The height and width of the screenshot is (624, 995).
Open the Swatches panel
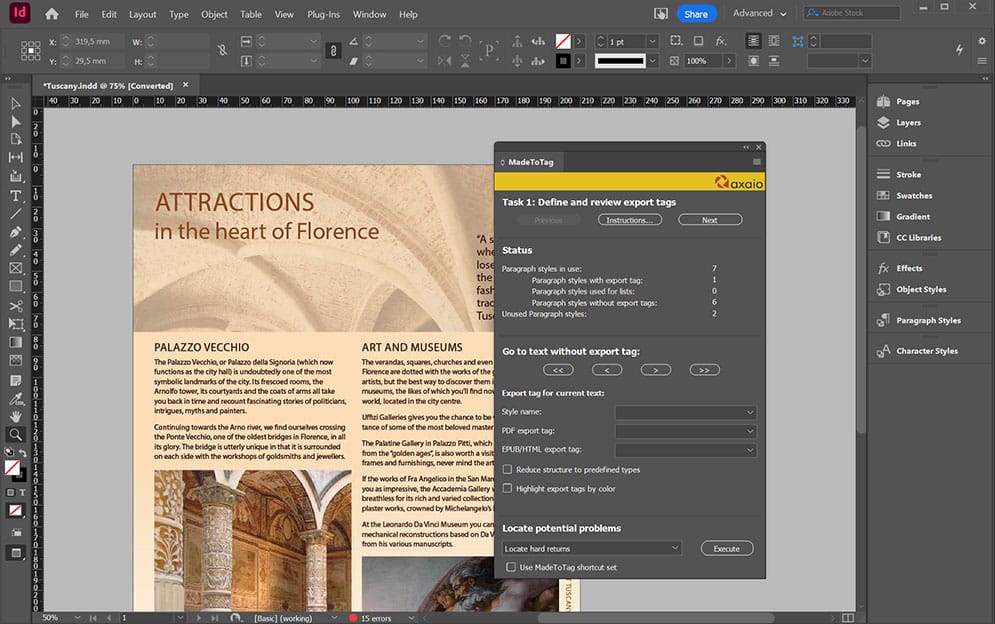(914, 196)
